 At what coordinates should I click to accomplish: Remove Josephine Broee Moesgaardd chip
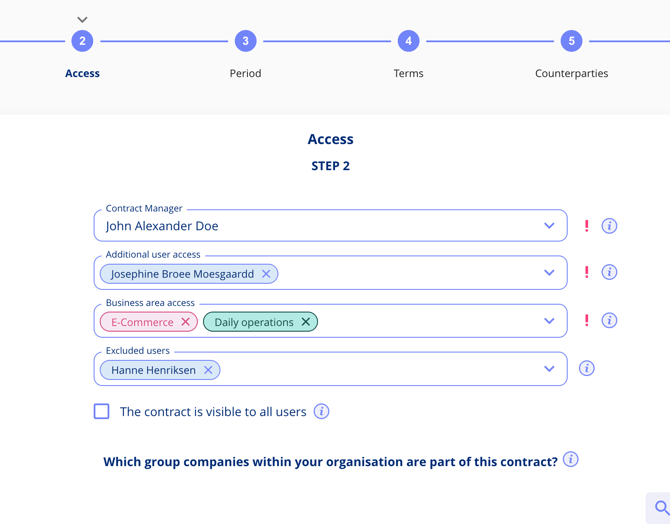tap(266, 274)
